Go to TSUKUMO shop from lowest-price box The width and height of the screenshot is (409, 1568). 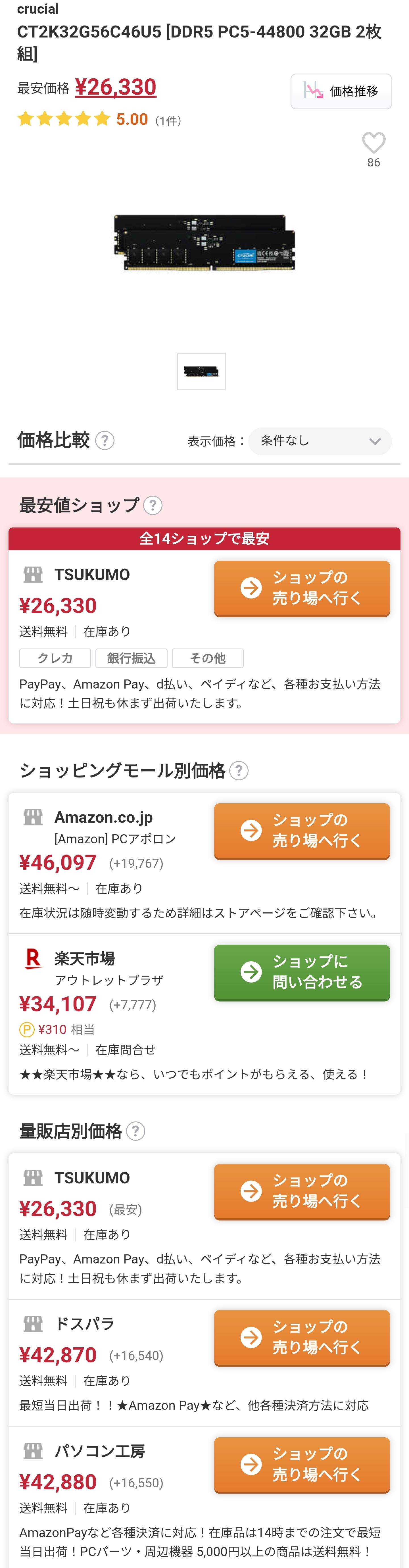pyautogui.click(x=301, y=588)
